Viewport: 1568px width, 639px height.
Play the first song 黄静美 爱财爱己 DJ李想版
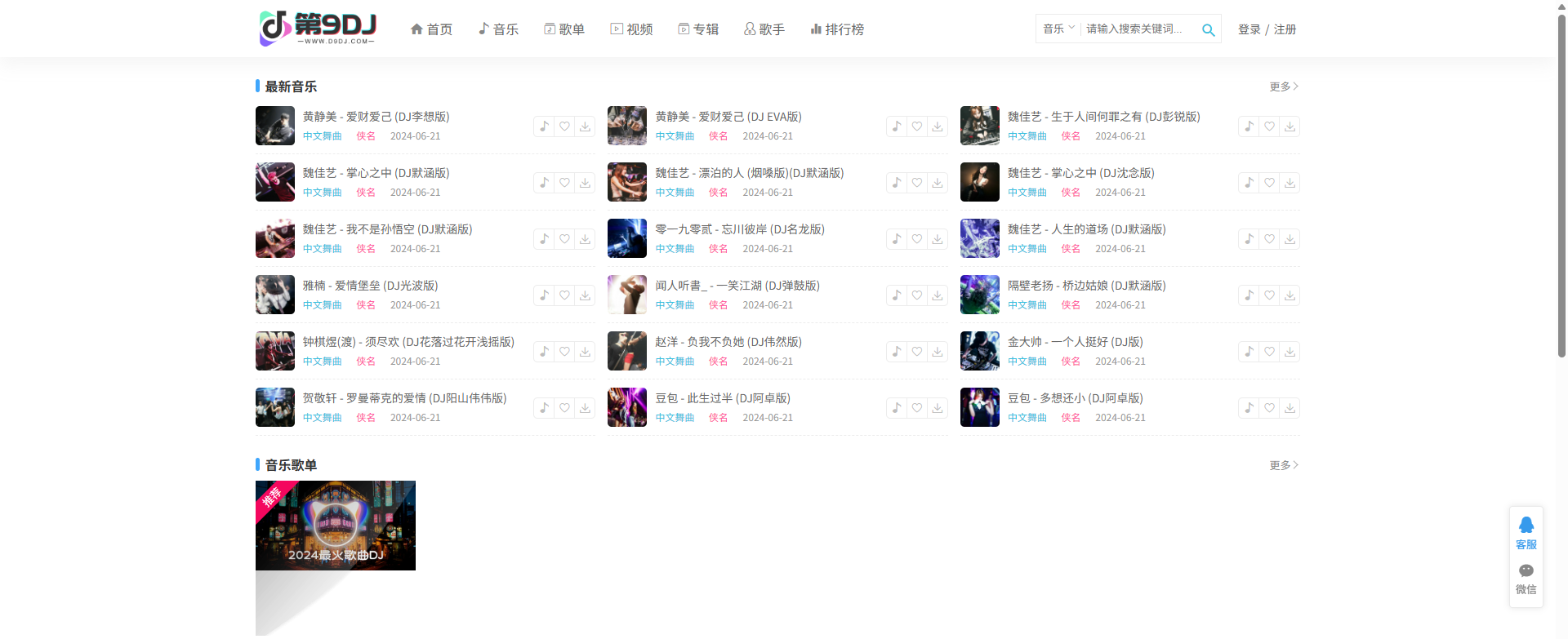coord(544,126)
